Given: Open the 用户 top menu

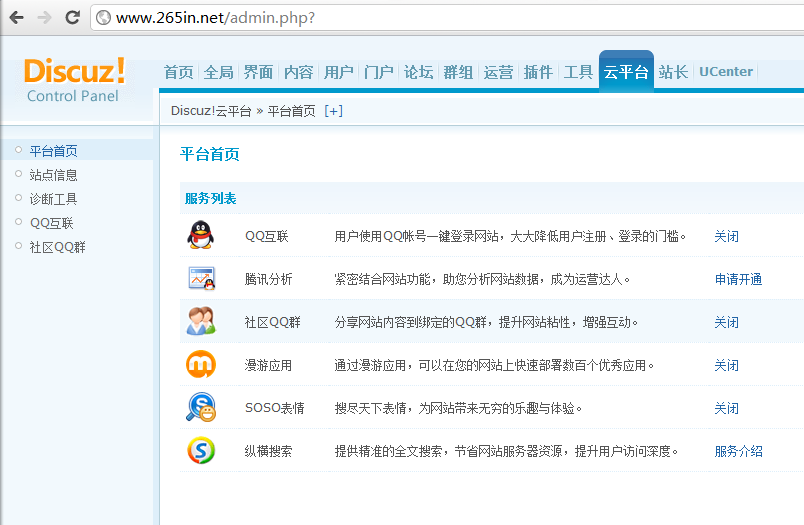Looking at the screenshot, I should pos(338,72).
